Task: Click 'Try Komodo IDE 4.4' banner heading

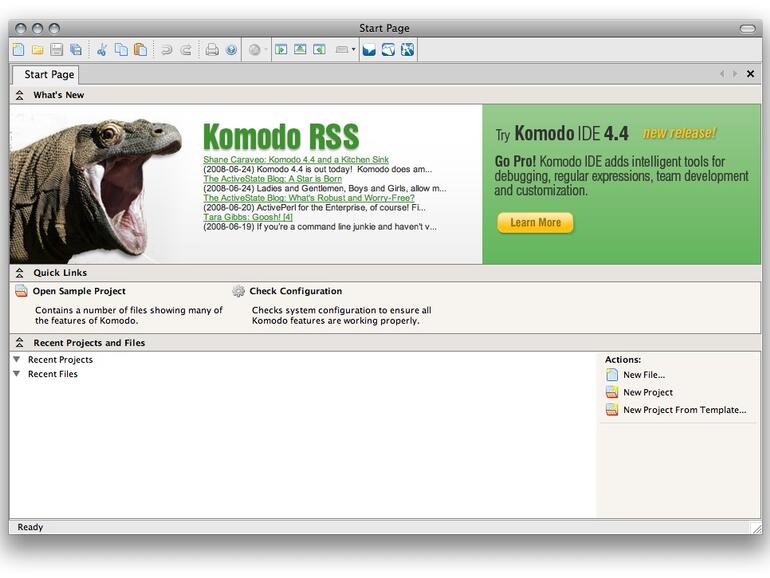Action: (x=562, y=134)
